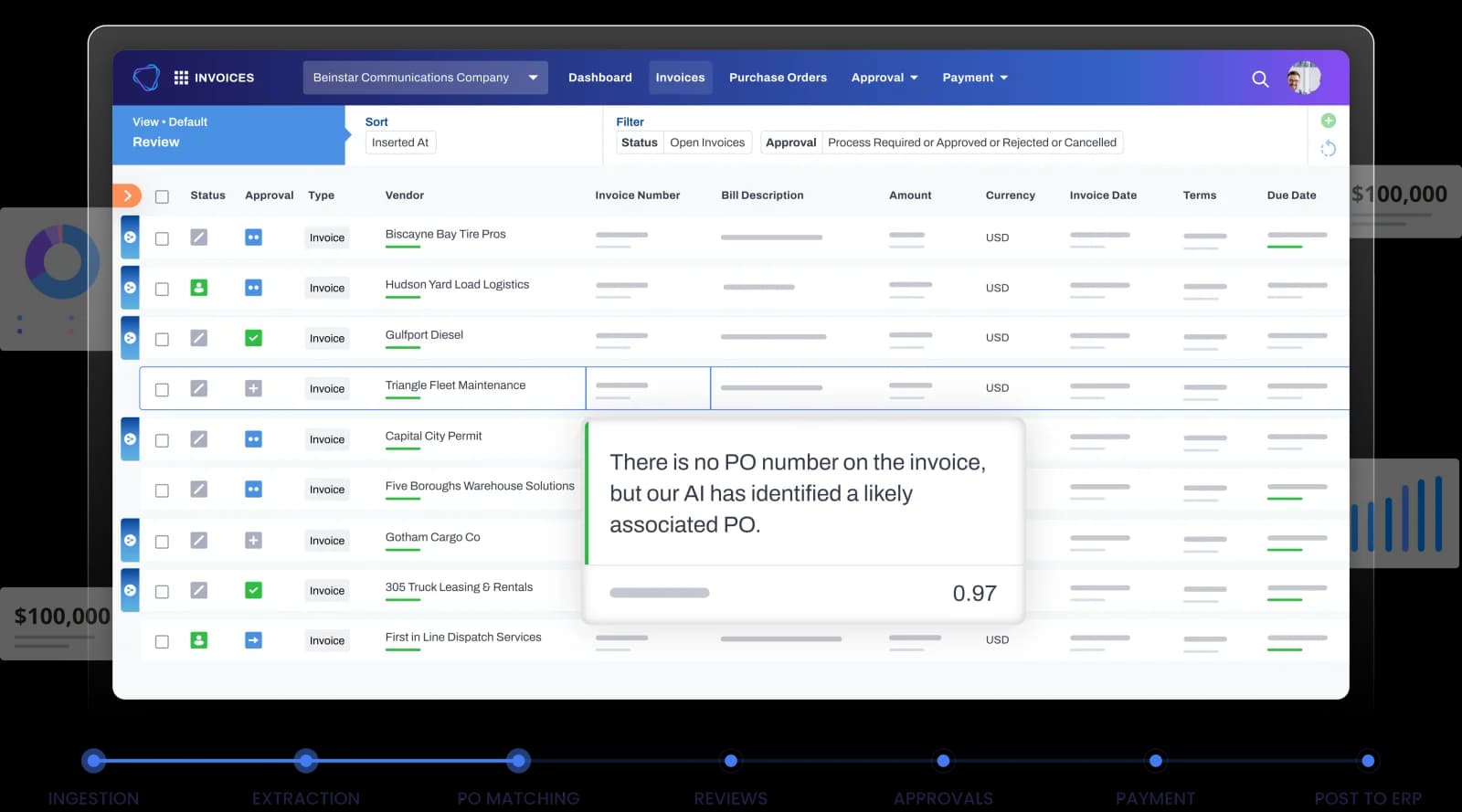The width and height of the screenshot is (1462, 812).
Task: Open the Status Open Invoices filter
Action: tap(683, 142)
